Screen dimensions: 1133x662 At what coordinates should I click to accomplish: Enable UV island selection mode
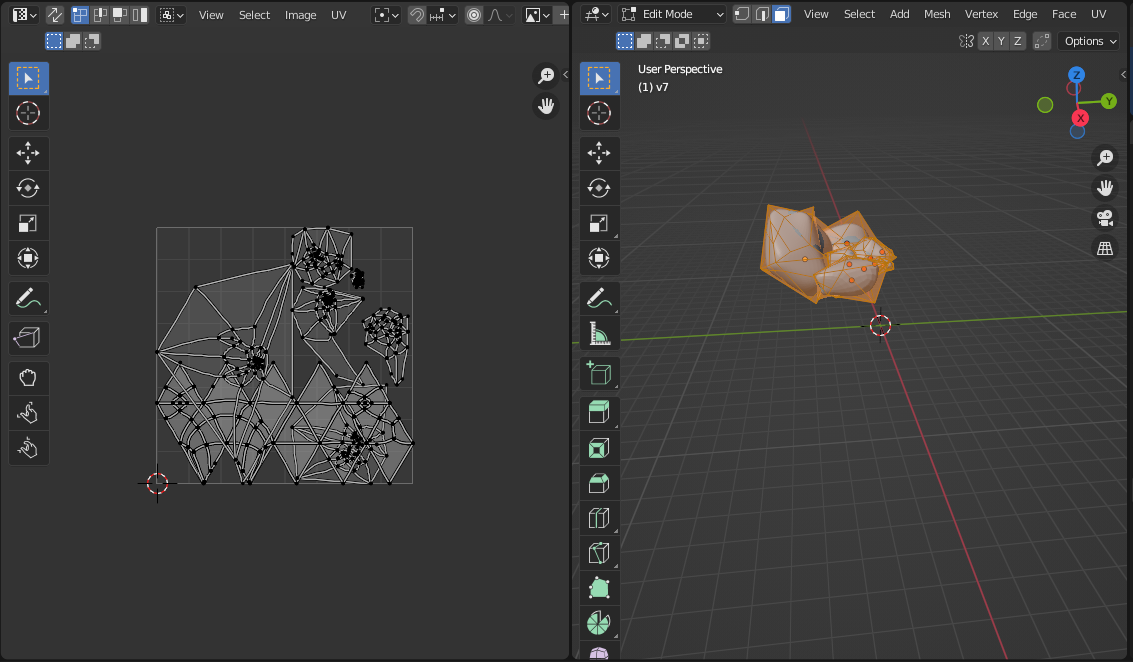pos(139,14)
